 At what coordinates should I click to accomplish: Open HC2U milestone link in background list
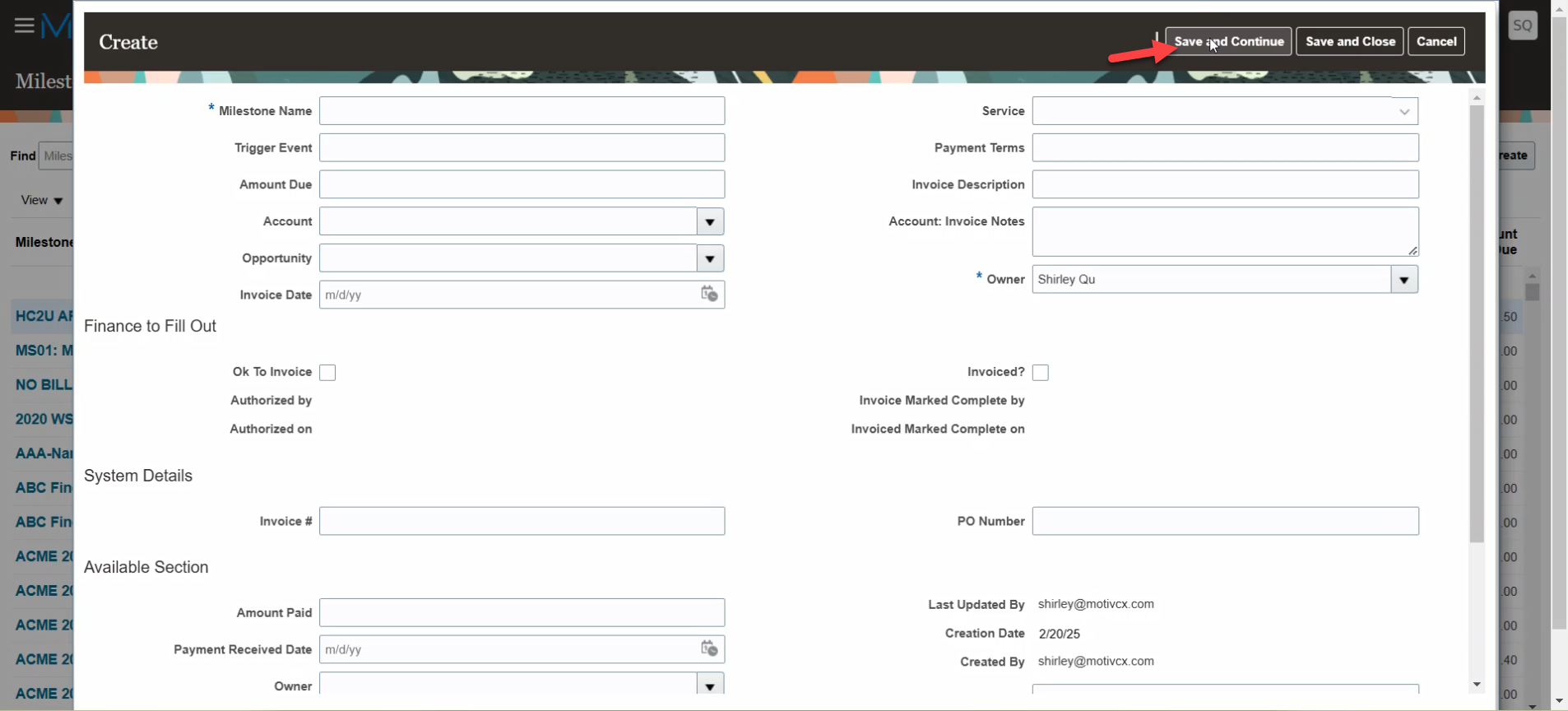[44, 316]
